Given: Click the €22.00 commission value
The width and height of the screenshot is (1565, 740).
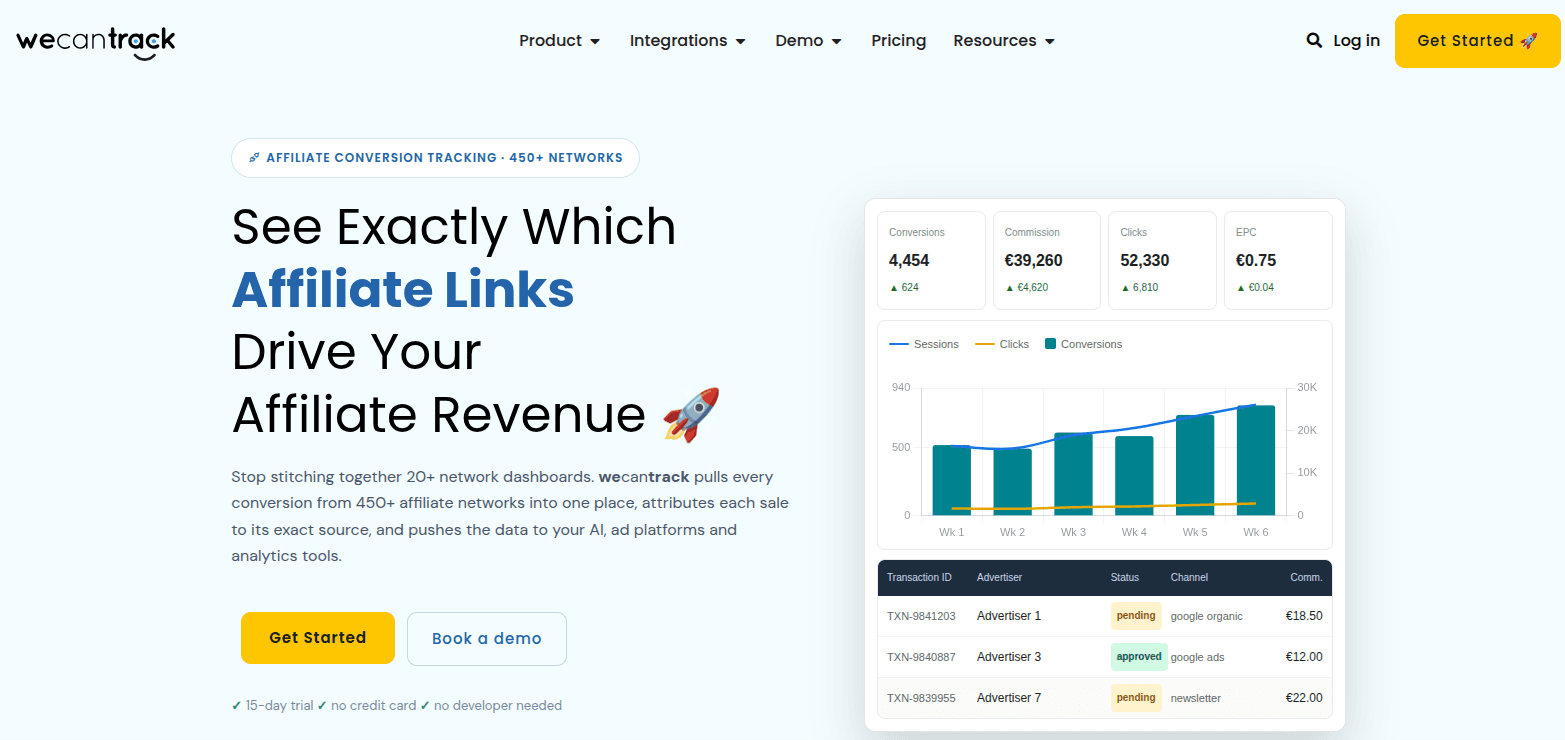Looking at the screenshot, I should pos(1304,698).
